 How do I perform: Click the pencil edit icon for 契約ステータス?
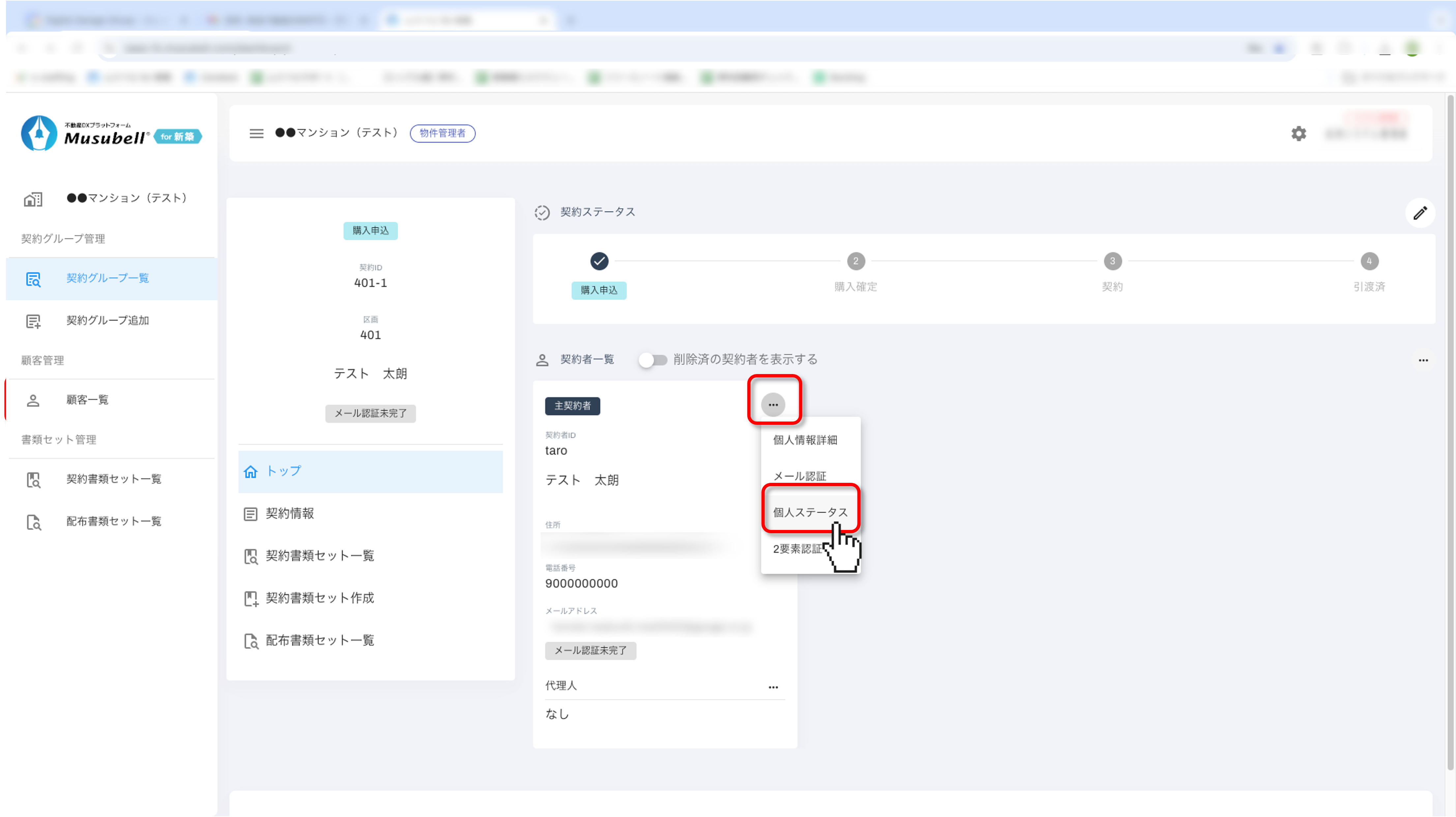pos(1420,213)
